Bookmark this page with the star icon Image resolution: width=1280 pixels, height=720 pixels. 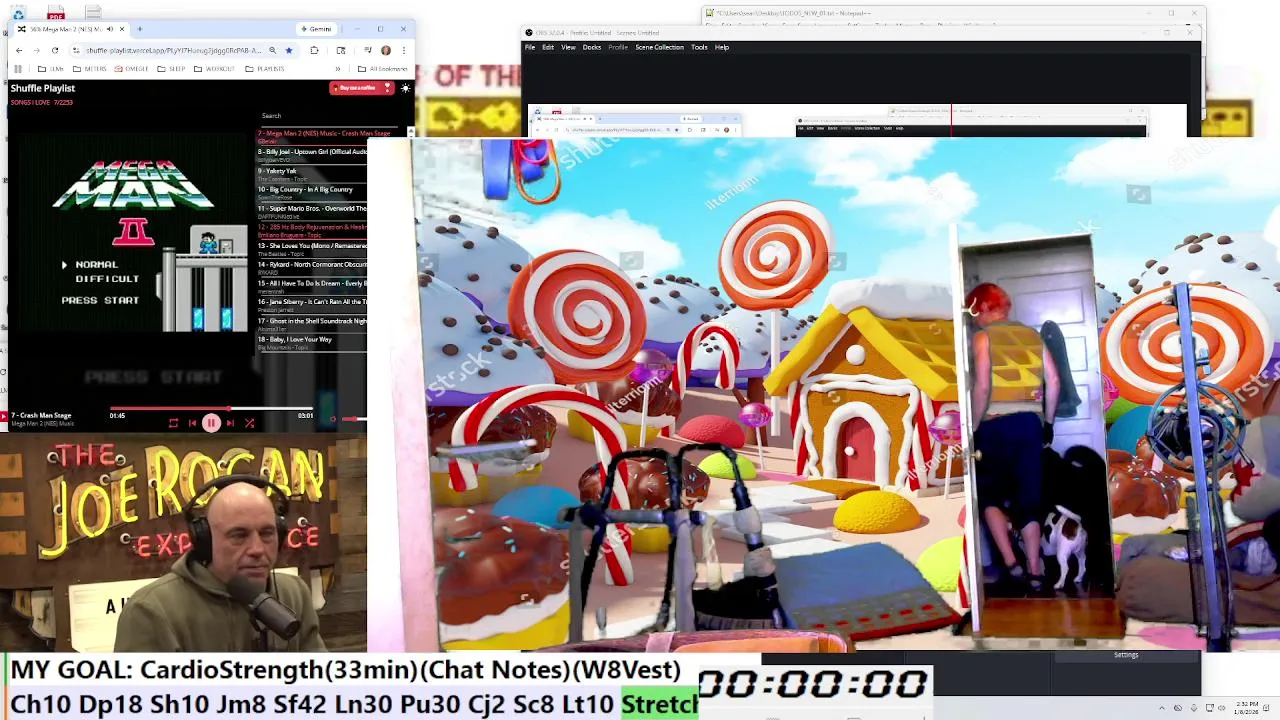pyautogui.click(x=289, y=50)
